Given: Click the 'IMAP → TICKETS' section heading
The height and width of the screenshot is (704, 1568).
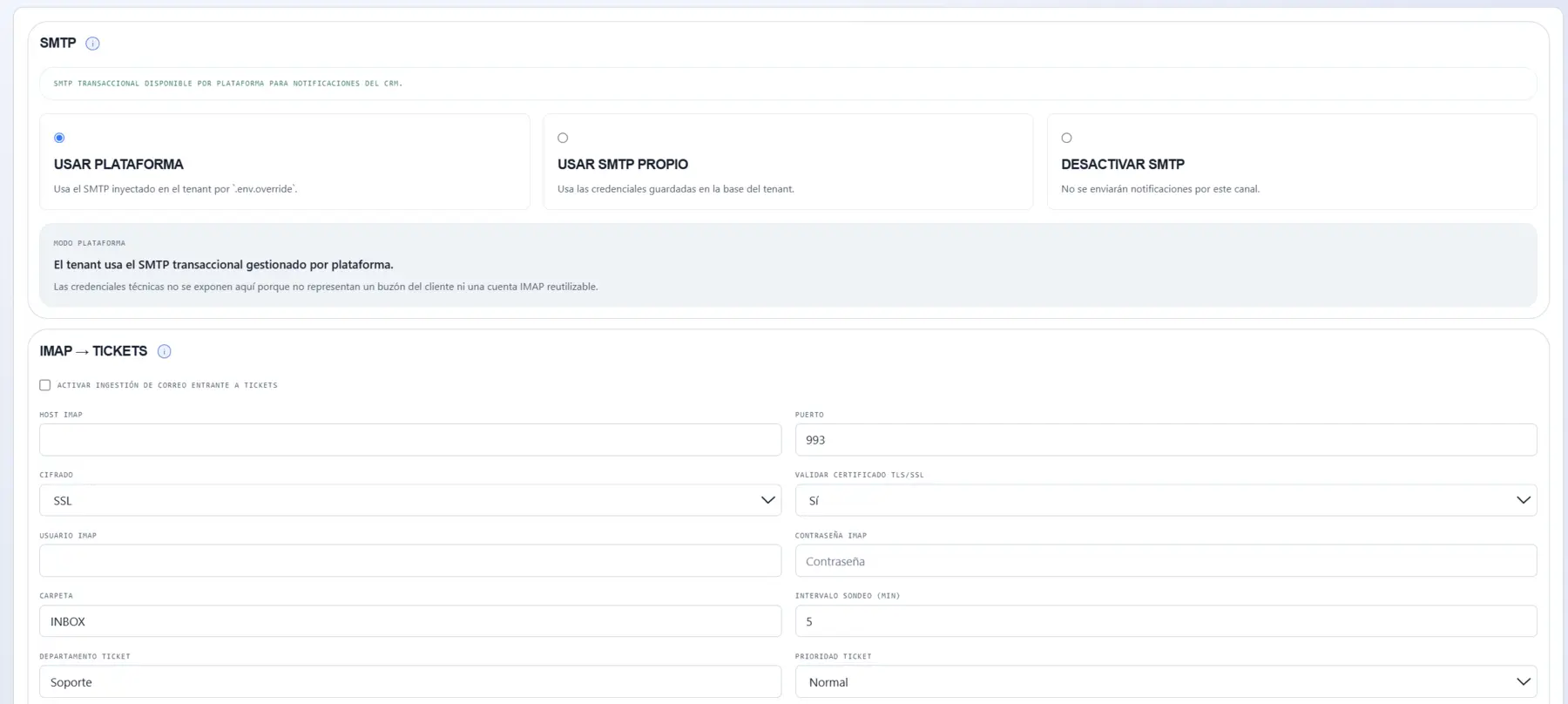Looking at the screenshot, I should (93, 351).
